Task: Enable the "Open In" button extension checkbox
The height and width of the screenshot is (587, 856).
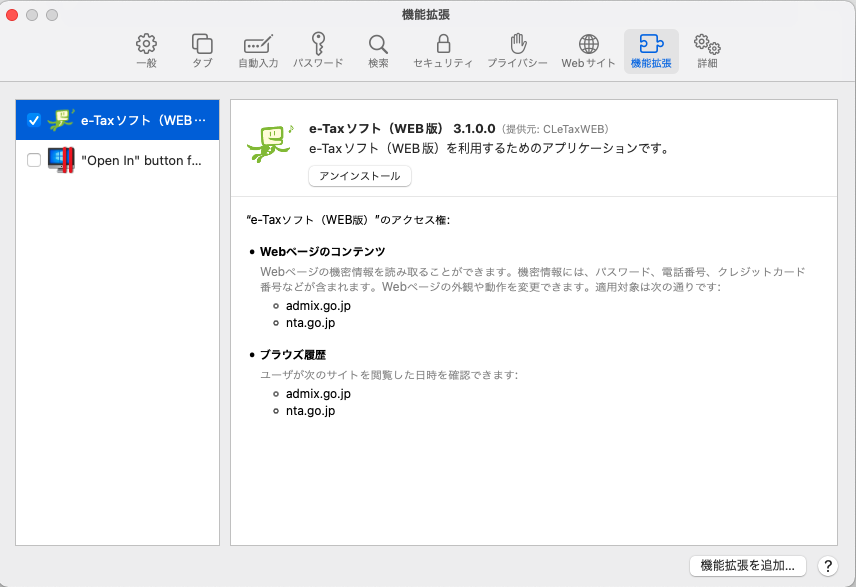Action: [x=34, y=160]
